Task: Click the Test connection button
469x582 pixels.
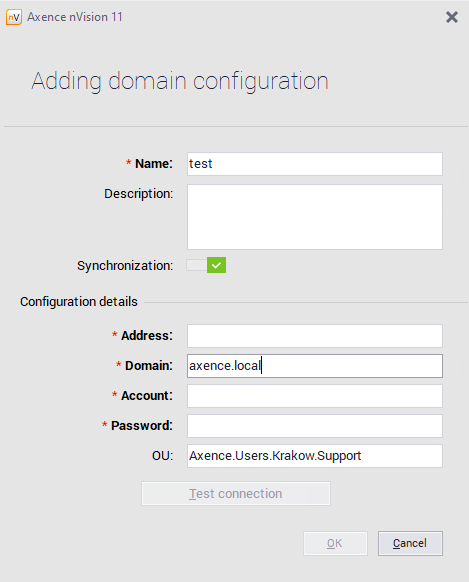Action: point(236,494)
